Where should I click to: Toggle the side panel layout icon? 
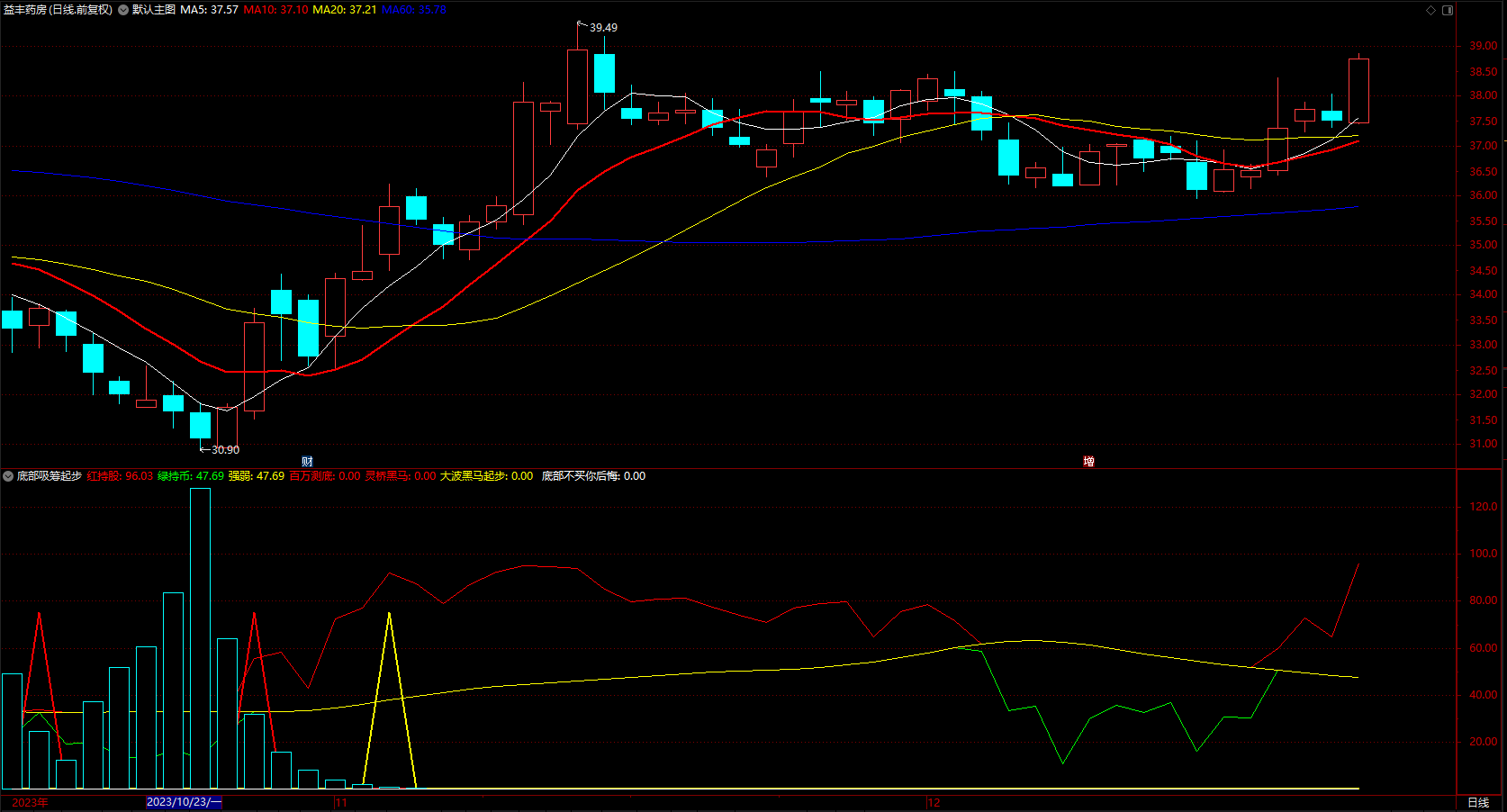(1448, 10)
